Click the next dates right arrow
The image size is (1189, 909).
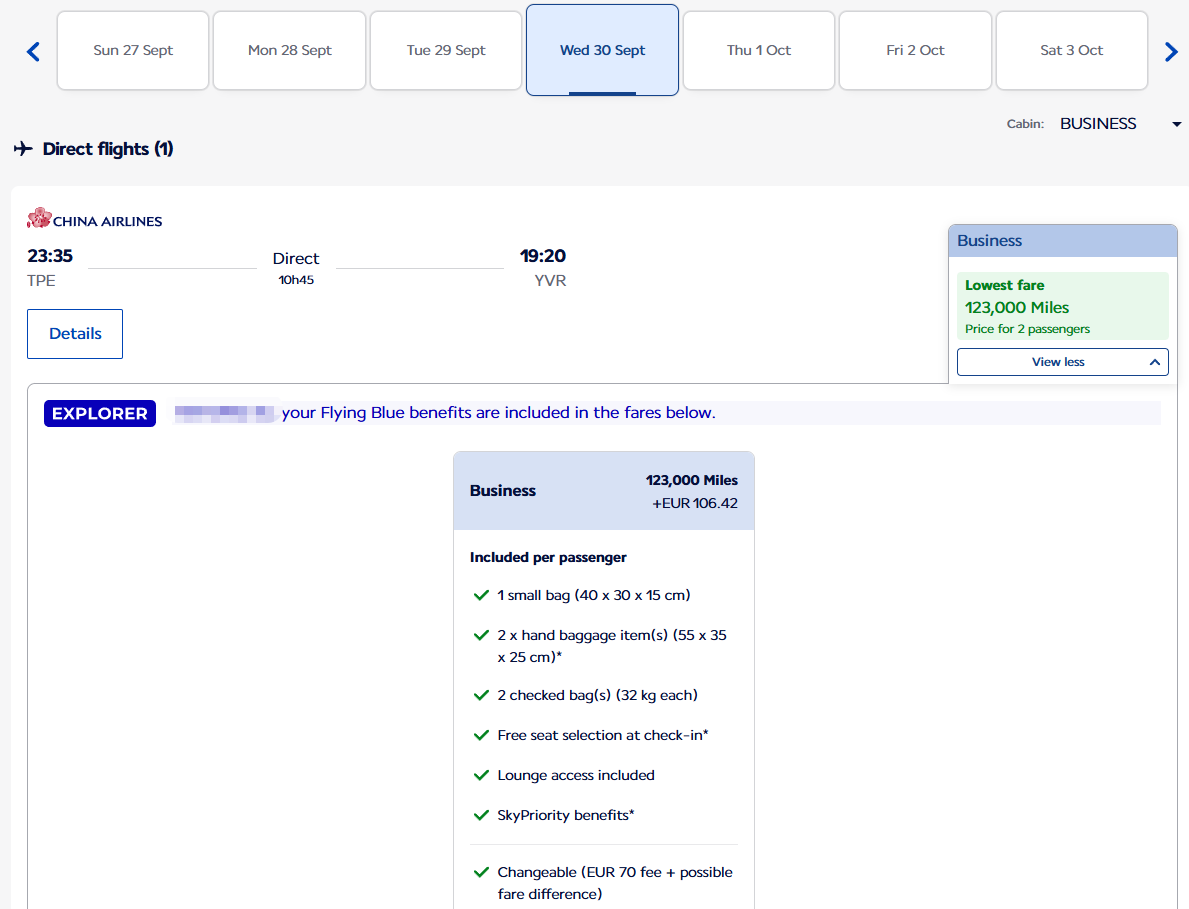click(x=1171, y=52)
